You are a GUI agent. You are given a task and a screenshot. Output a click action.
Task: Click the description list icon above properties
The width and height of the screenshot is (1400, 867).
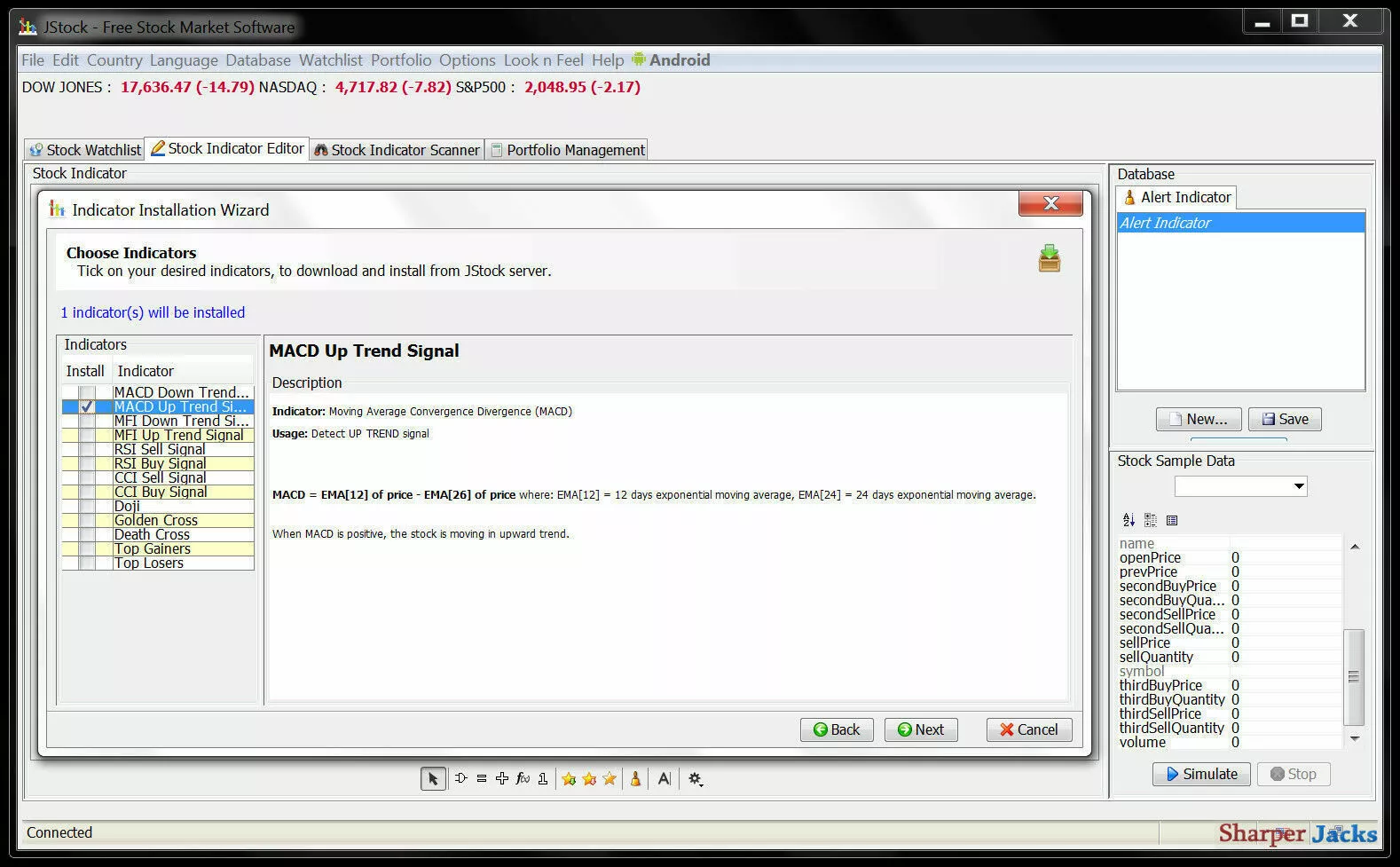click(x=1172, y=520)
